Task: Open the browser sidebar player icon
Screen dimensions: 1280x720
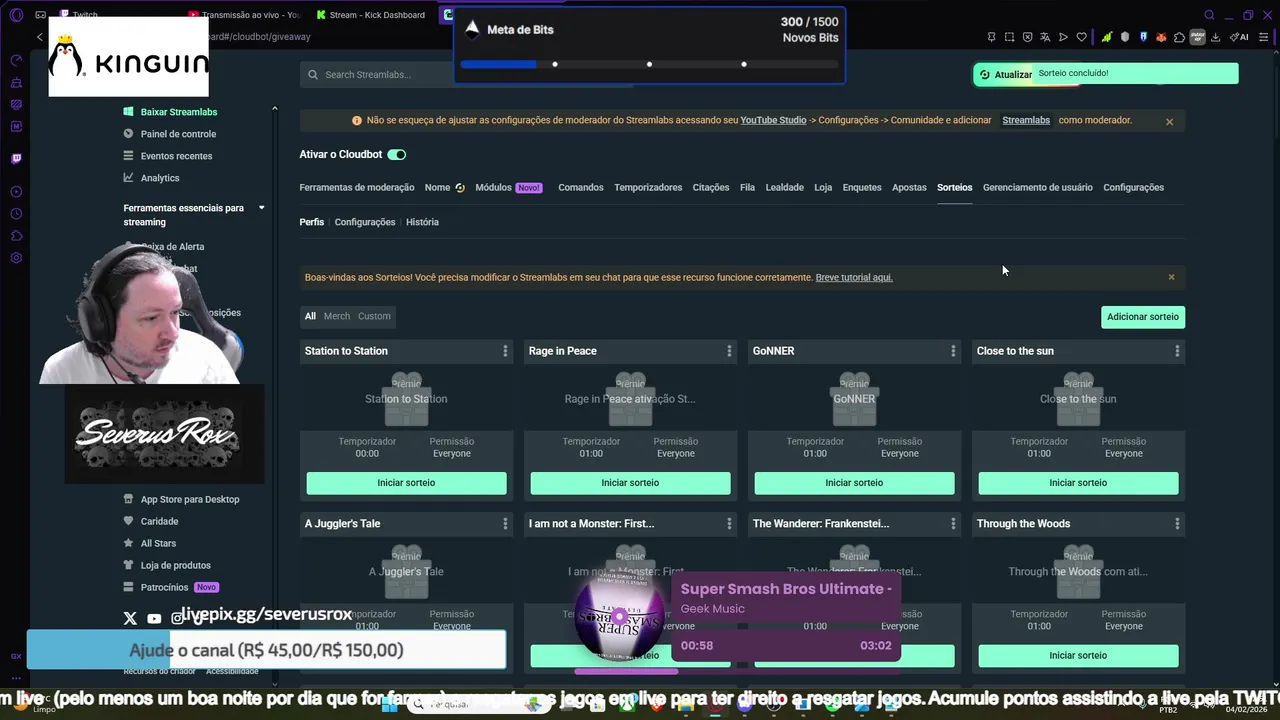Action: [16, 192]
